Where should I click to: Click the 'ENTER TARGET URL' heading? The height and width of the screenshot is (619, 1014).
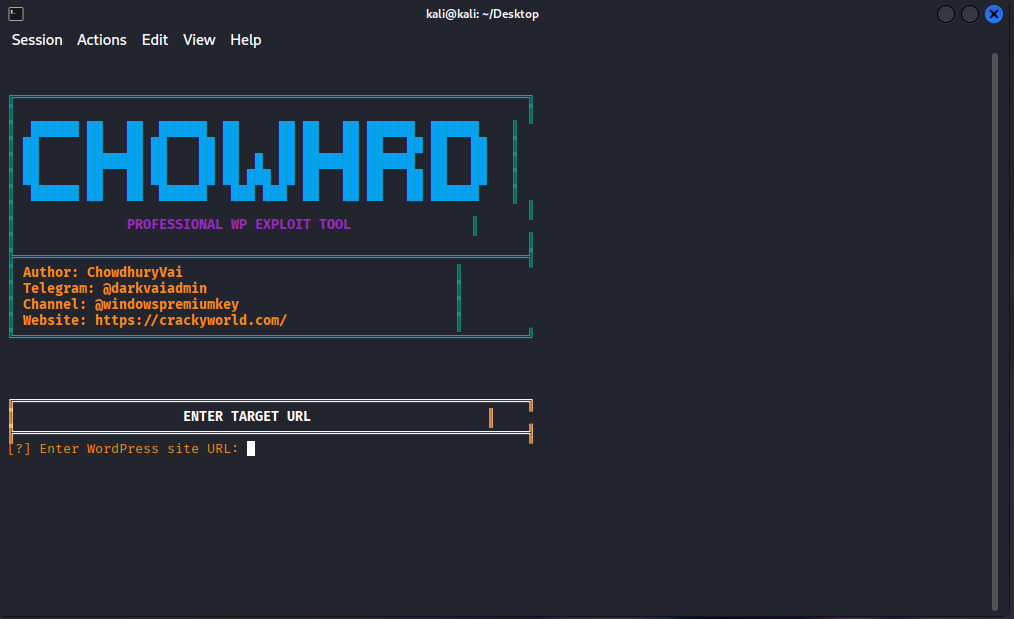click(x=246, y=417)
